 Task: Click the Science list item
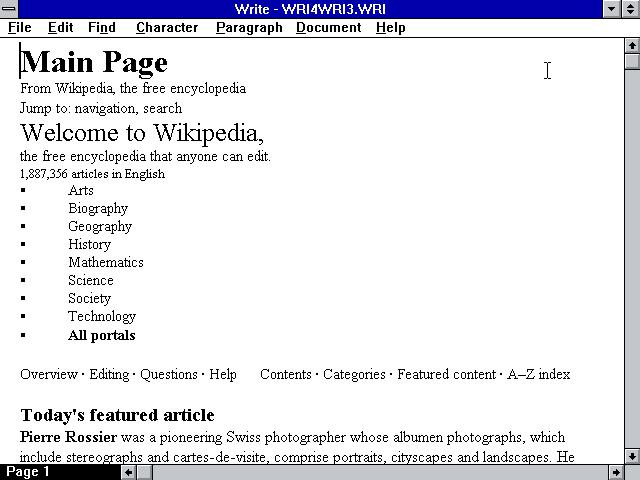(91, 280)
